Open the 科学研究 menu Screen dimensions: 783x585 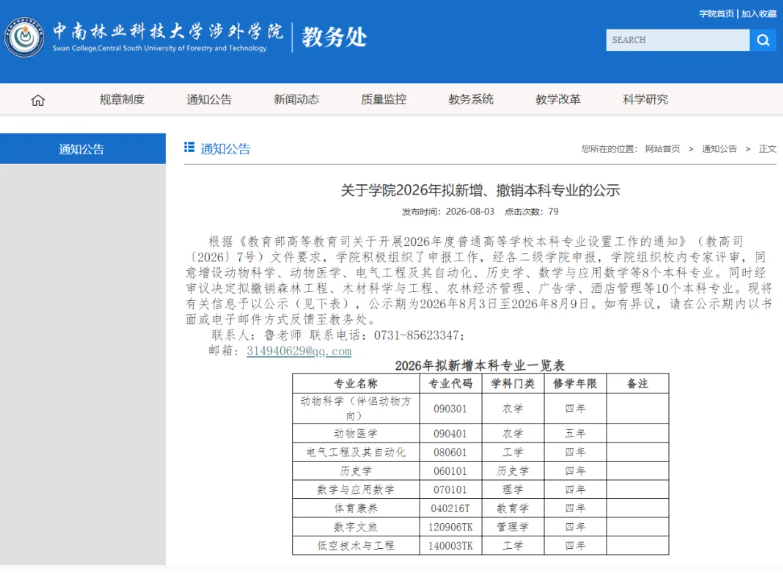[x=645, y=99]
